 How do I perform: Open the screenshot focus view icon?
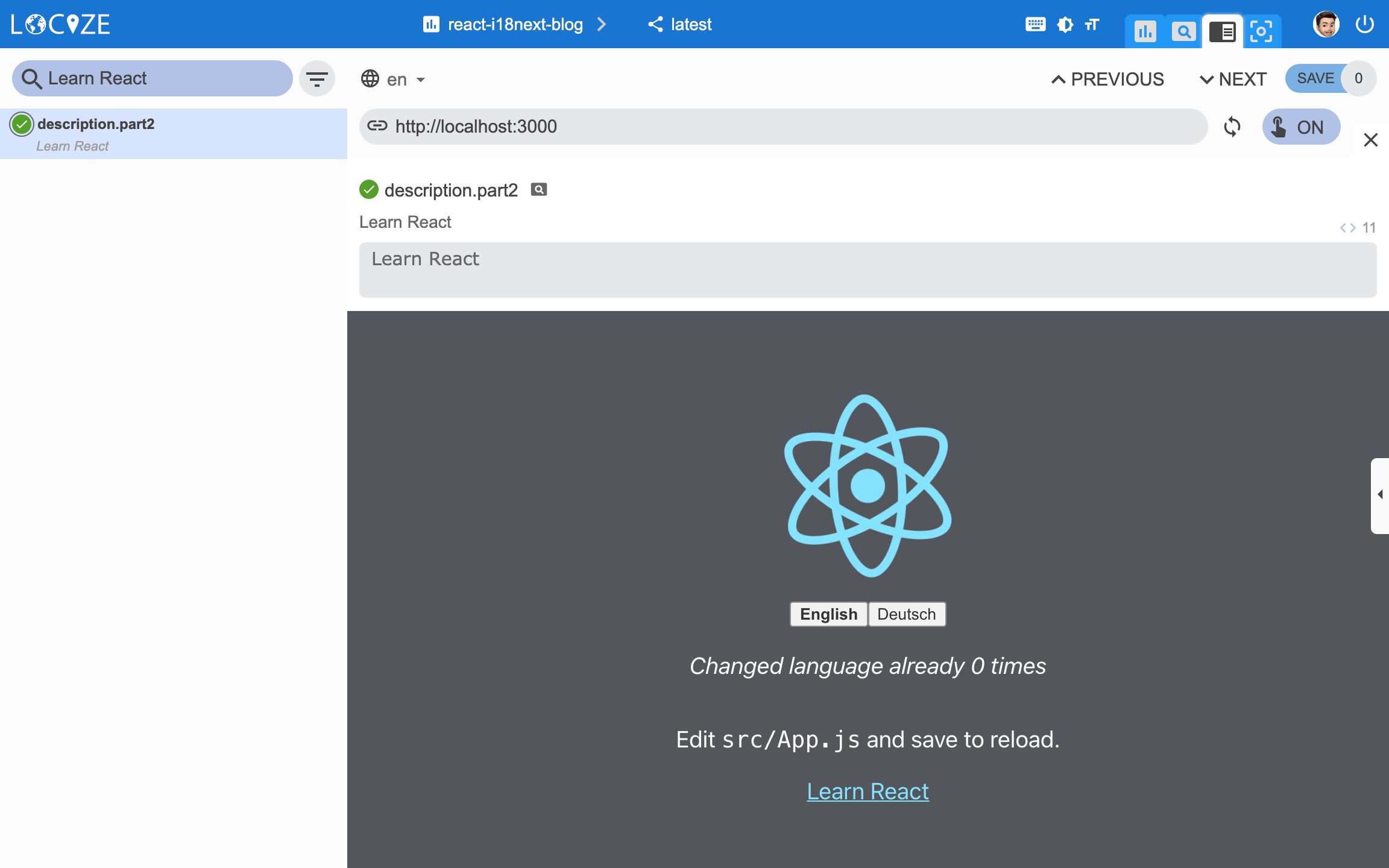point(1261,31)
